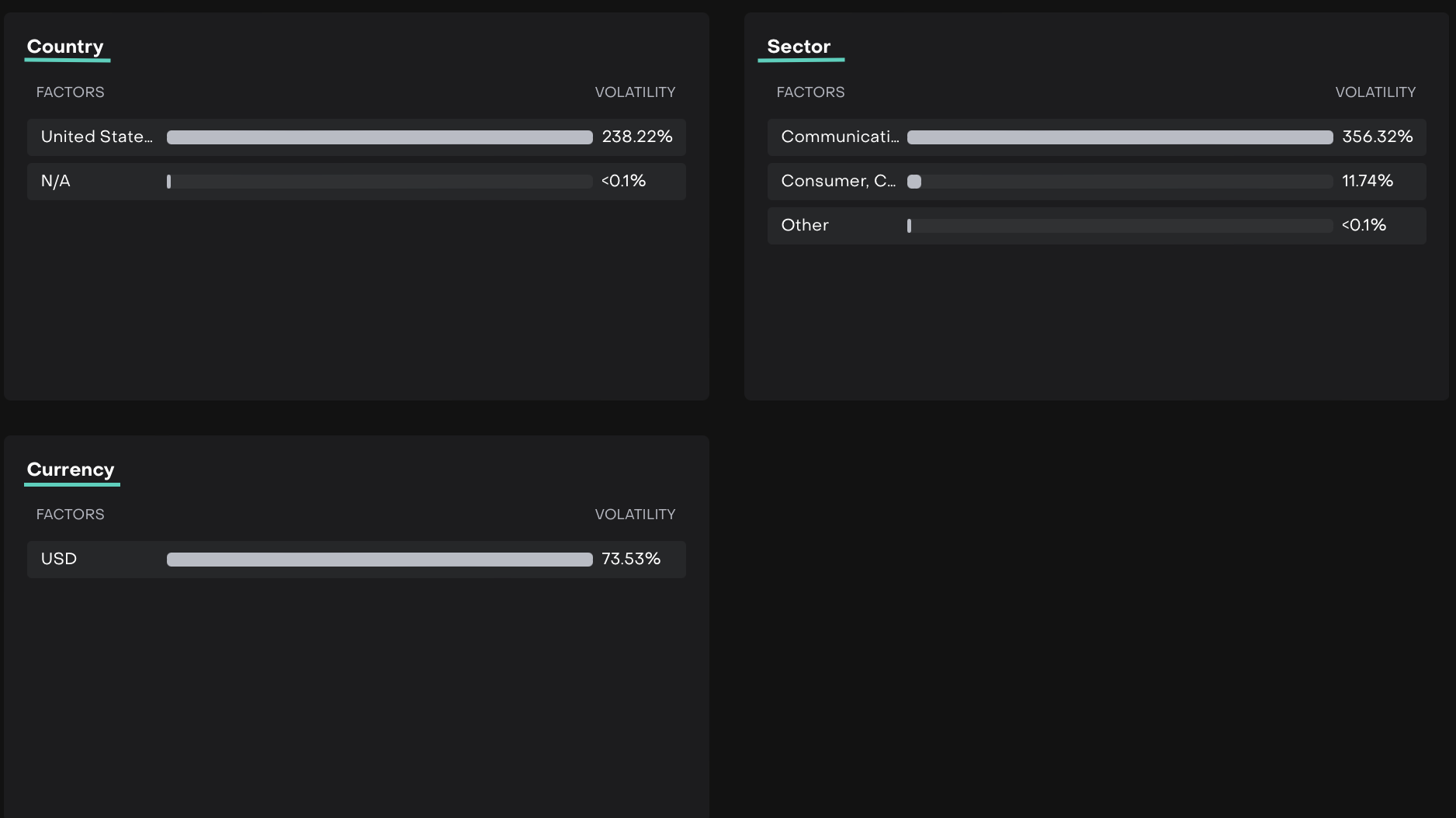Image resolution: width=1456 pixels, height=818 pixels.
Task: Click the 11.74% volatility value
Action: tap(1367, 181)
